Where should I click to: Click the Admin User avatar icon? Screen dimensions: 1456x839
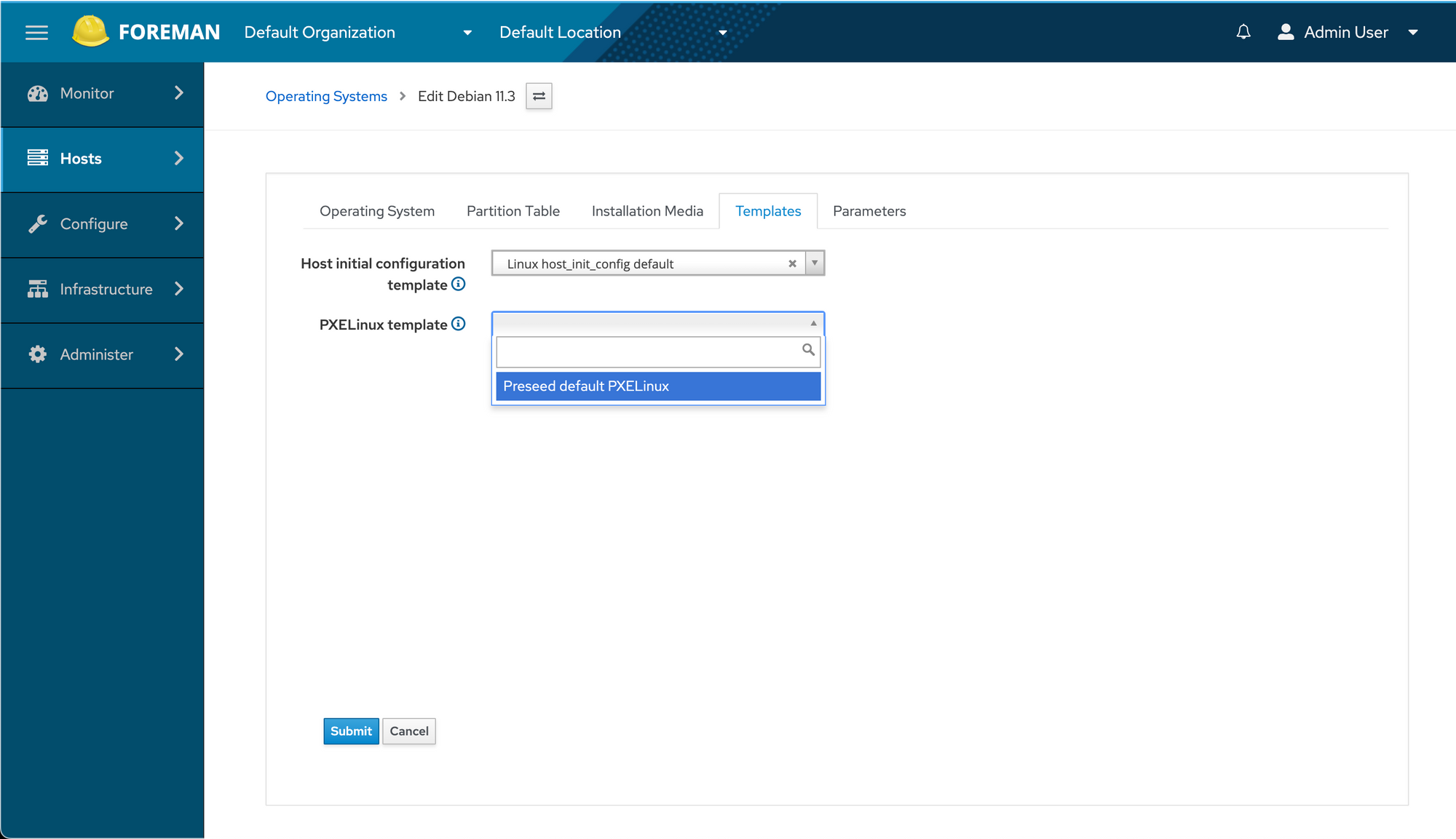coord(1286,32)
